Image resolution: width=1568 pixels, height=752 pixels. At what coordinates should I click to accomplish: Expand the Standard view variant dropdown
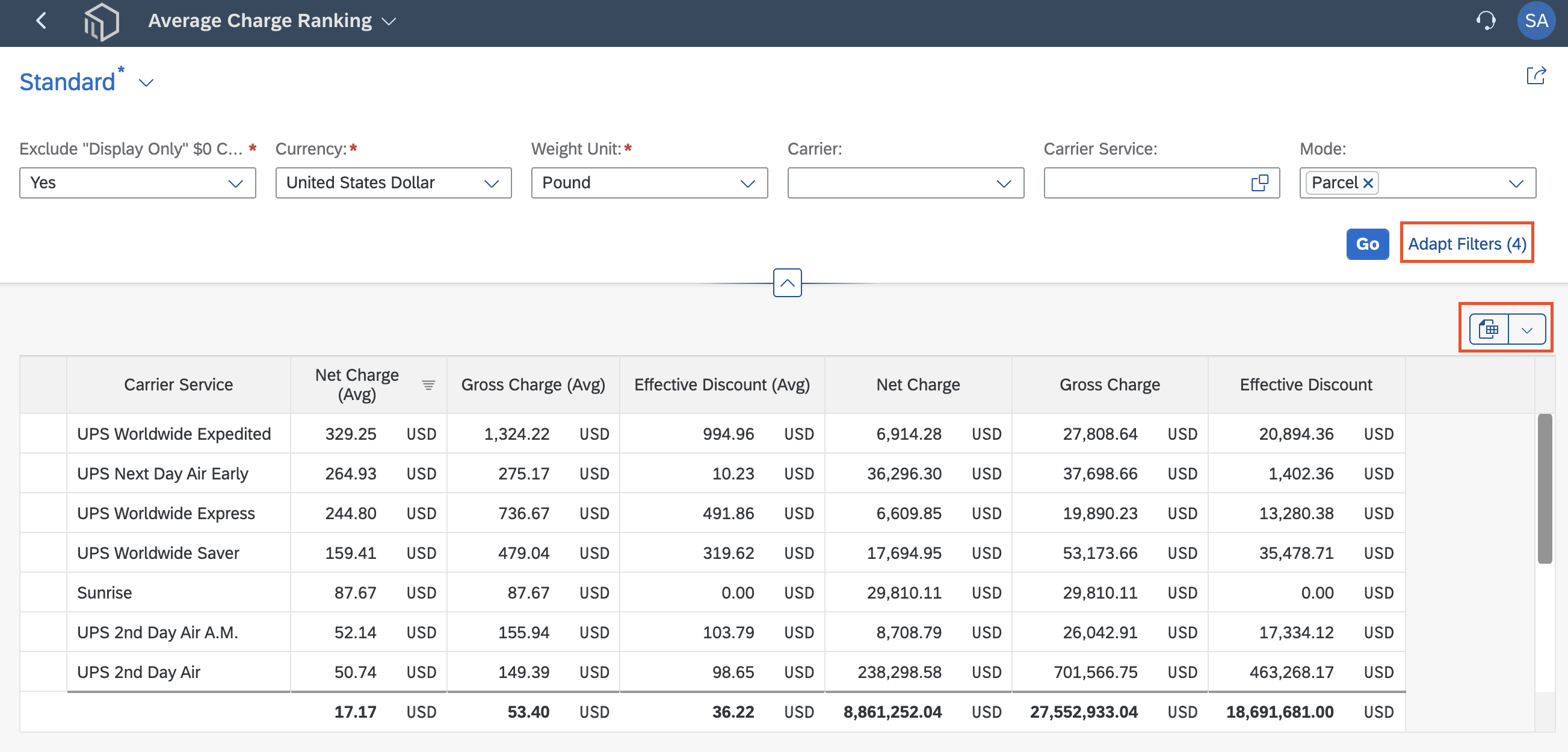click(x=146, y=83)
